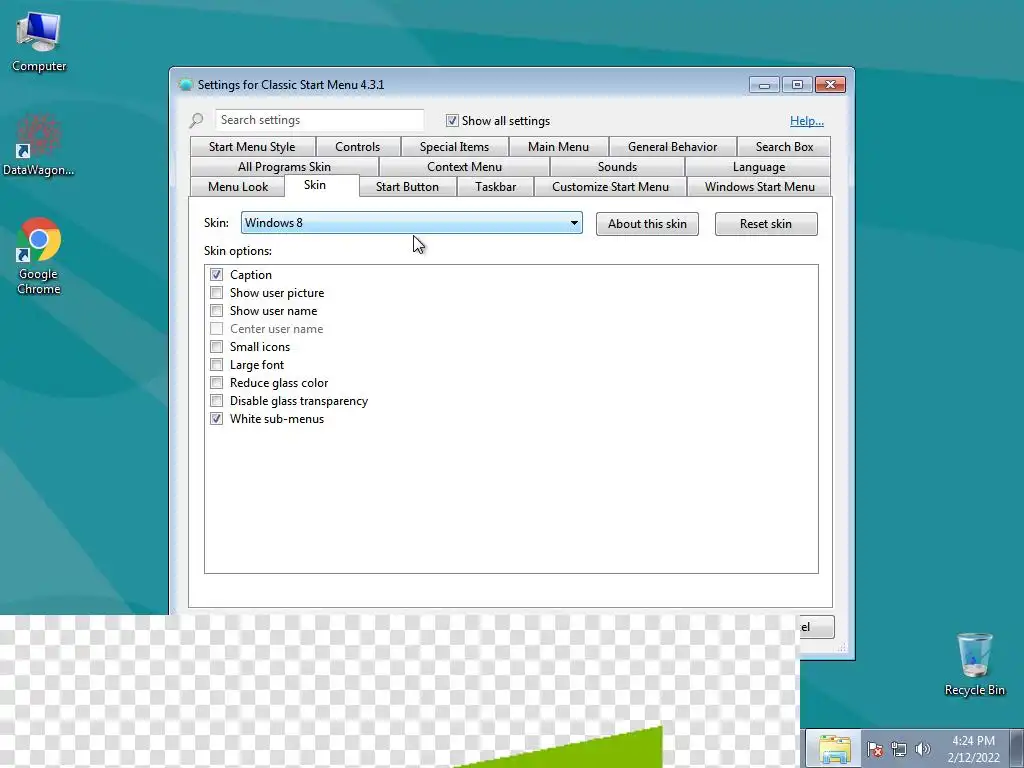This screenshot has width=1024, height=768.
Task: Open File Explorer from the taskbar
Action: tap(835, 748)
